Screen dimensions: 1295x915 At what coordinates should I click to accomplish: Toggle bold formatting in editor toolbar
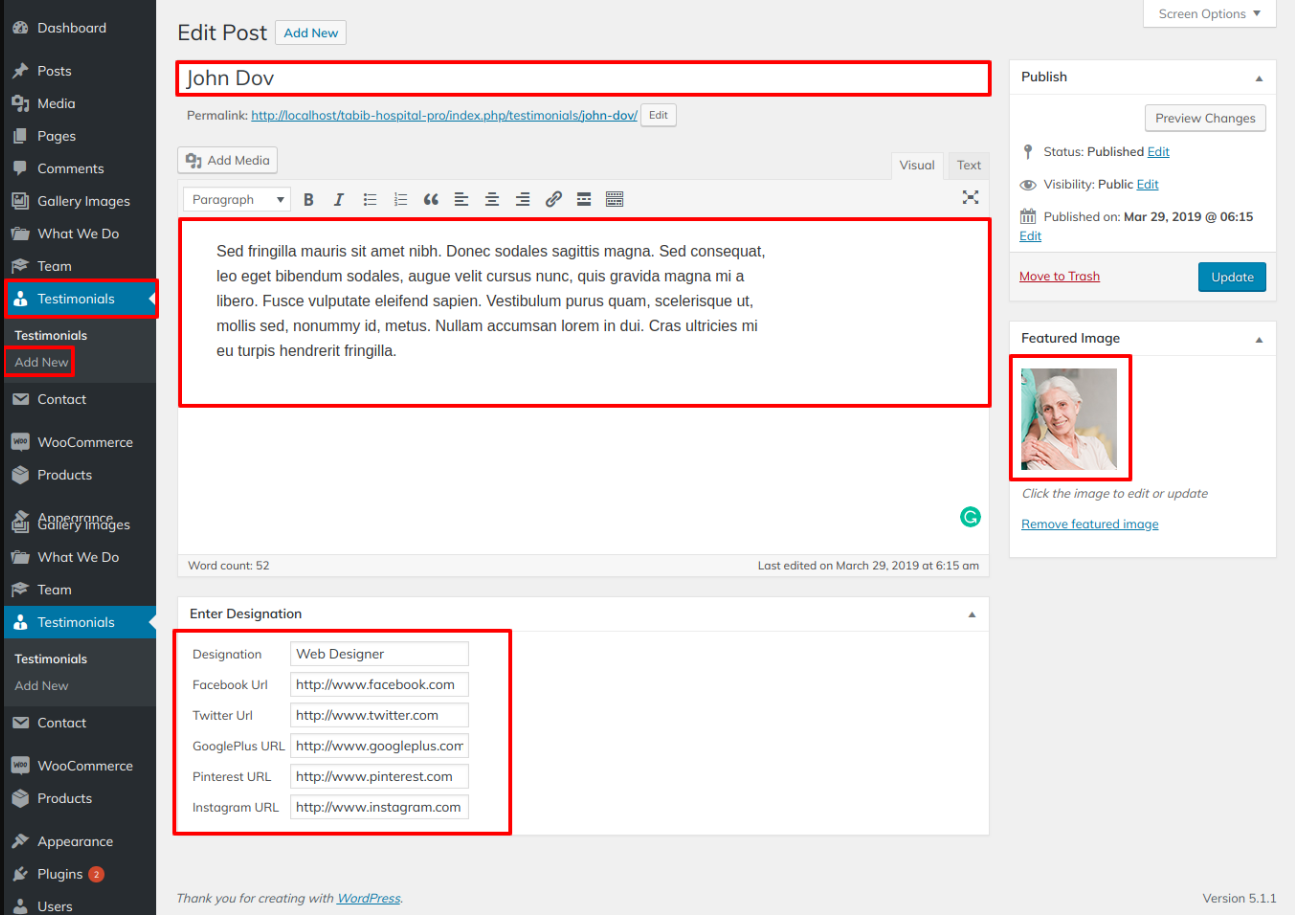coord(309,200)
